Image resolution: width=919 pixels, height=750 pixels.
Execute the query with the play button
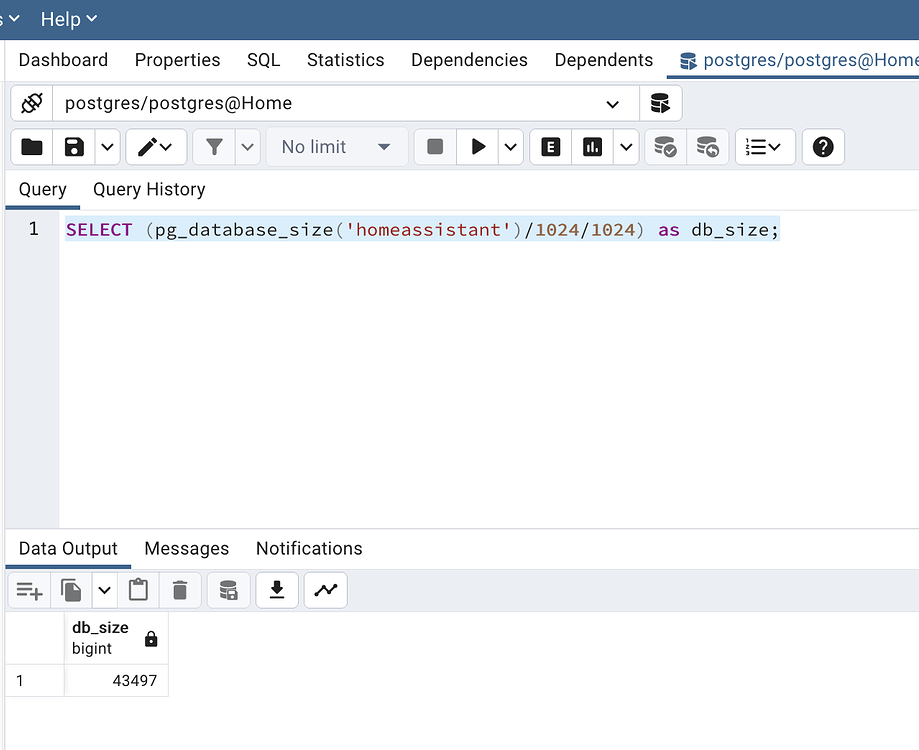(478, 146)
